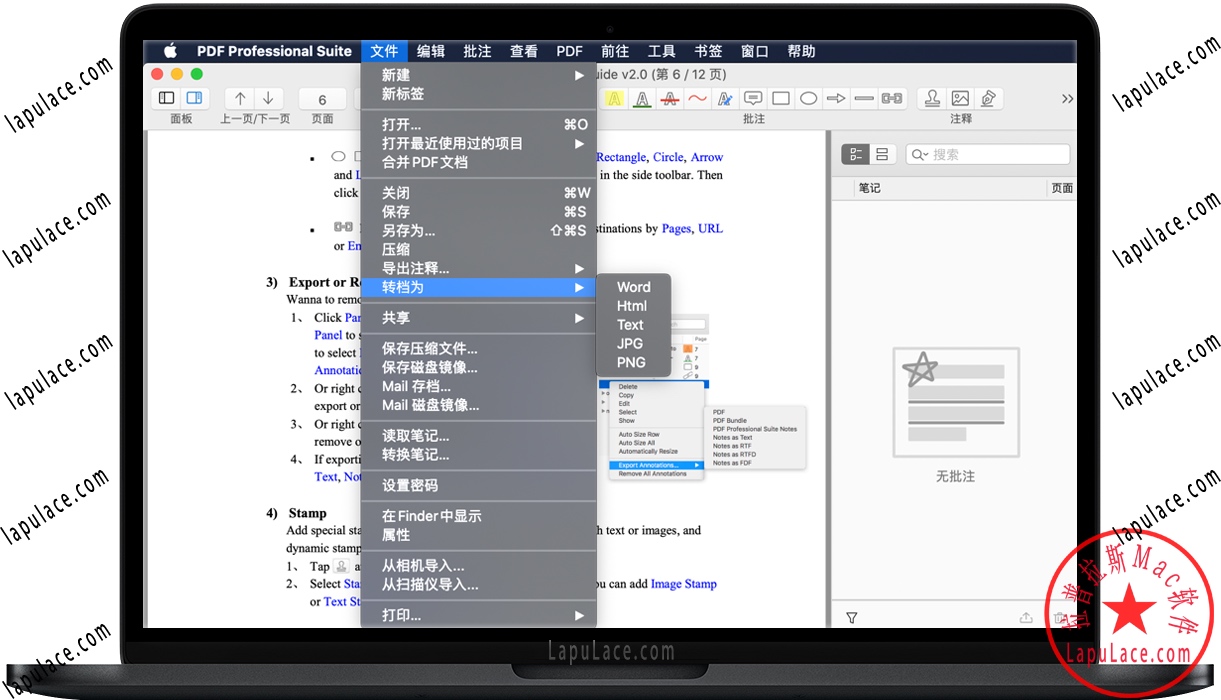Screen dimensions: 1221x700
Task: Expand the highlighted 转档为 submenu
Action: click(478, 288)
